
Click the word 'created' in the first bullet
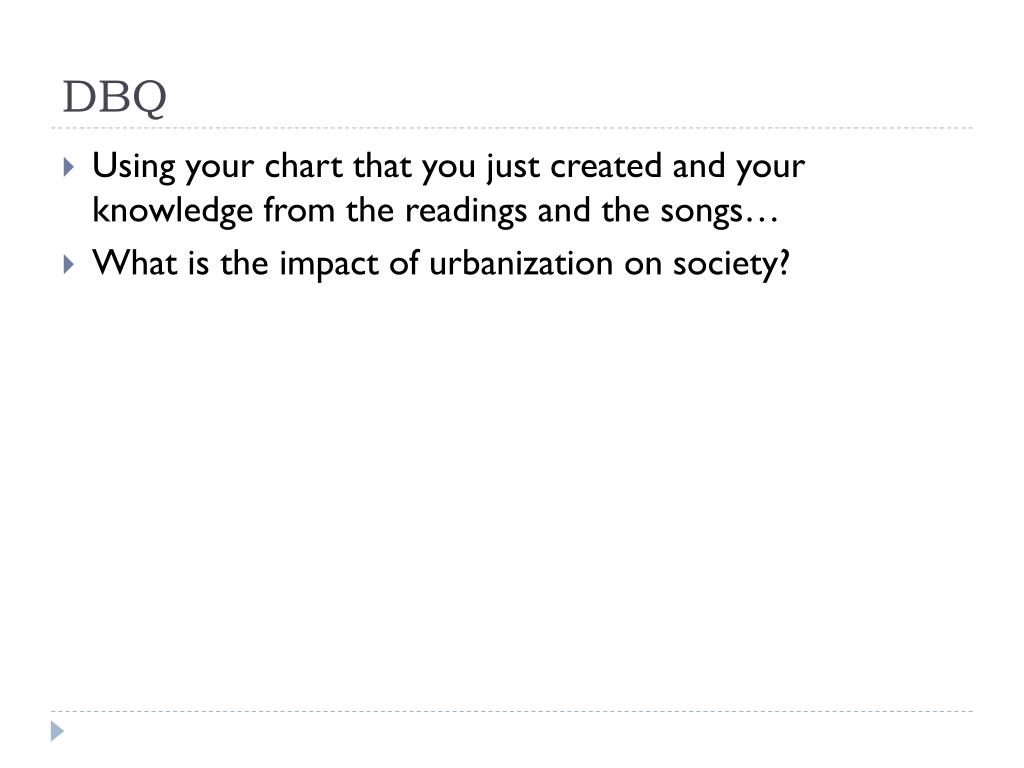click(x=606, y=166)
